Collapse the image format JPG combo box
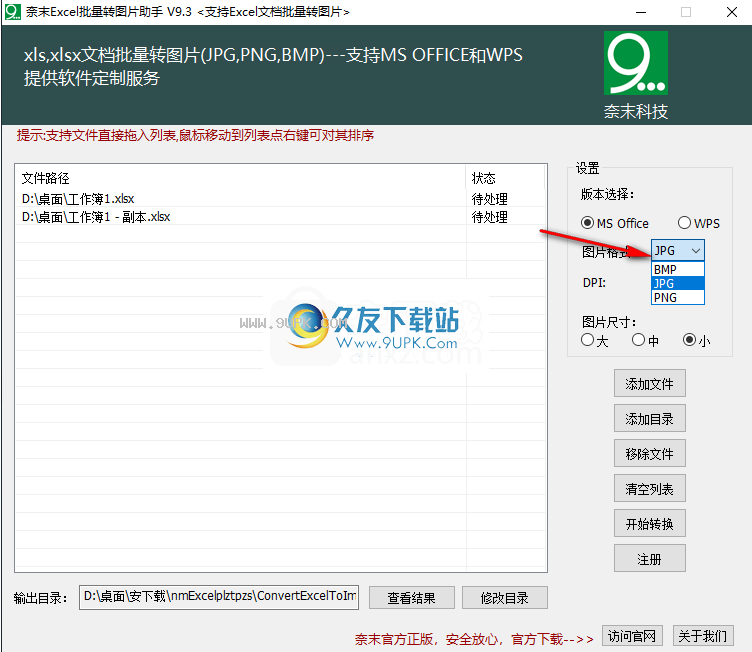 tap(678, 250)
